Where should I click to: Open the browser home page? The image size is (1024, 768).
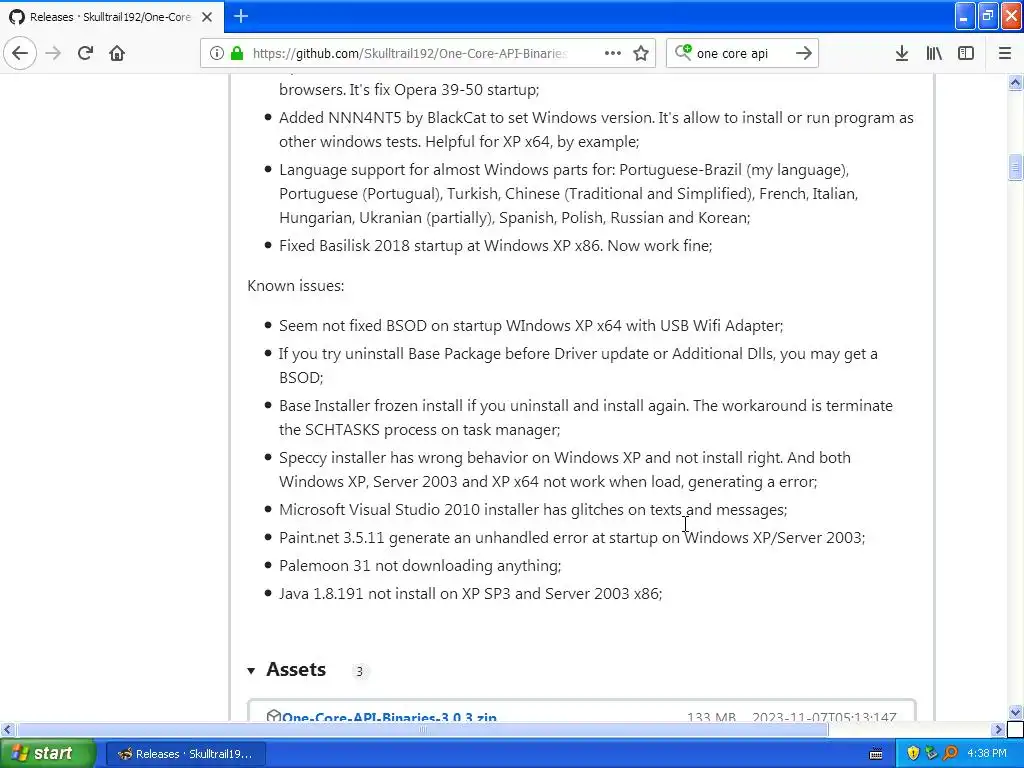click(x=117, y=53)
